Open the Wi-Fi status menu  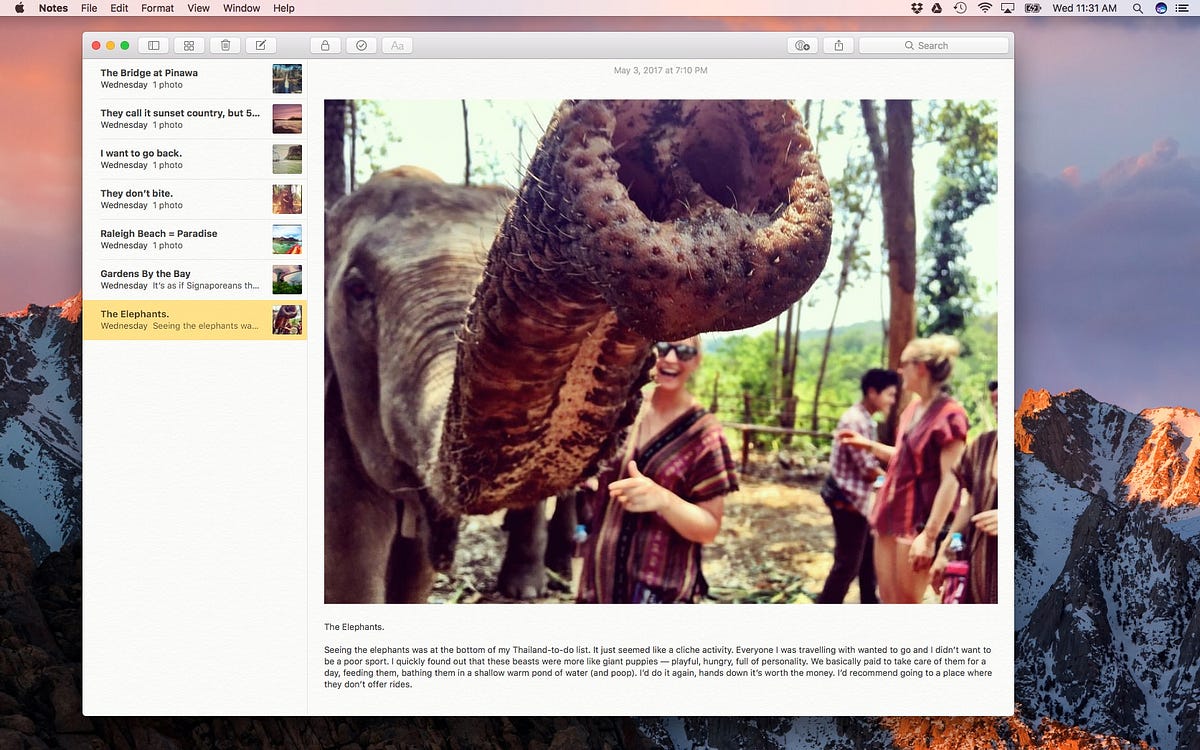click(984, 8)
